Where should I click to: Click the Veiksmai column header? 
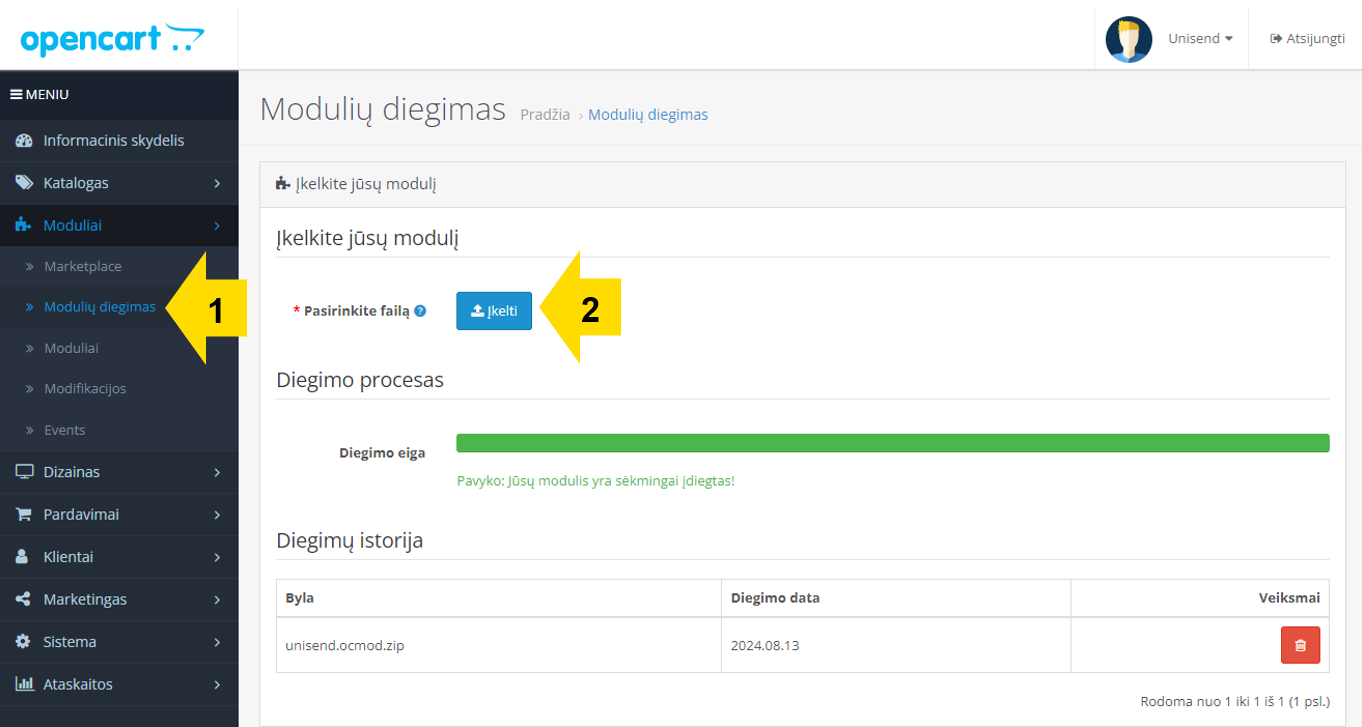(x=1200, y=598)
